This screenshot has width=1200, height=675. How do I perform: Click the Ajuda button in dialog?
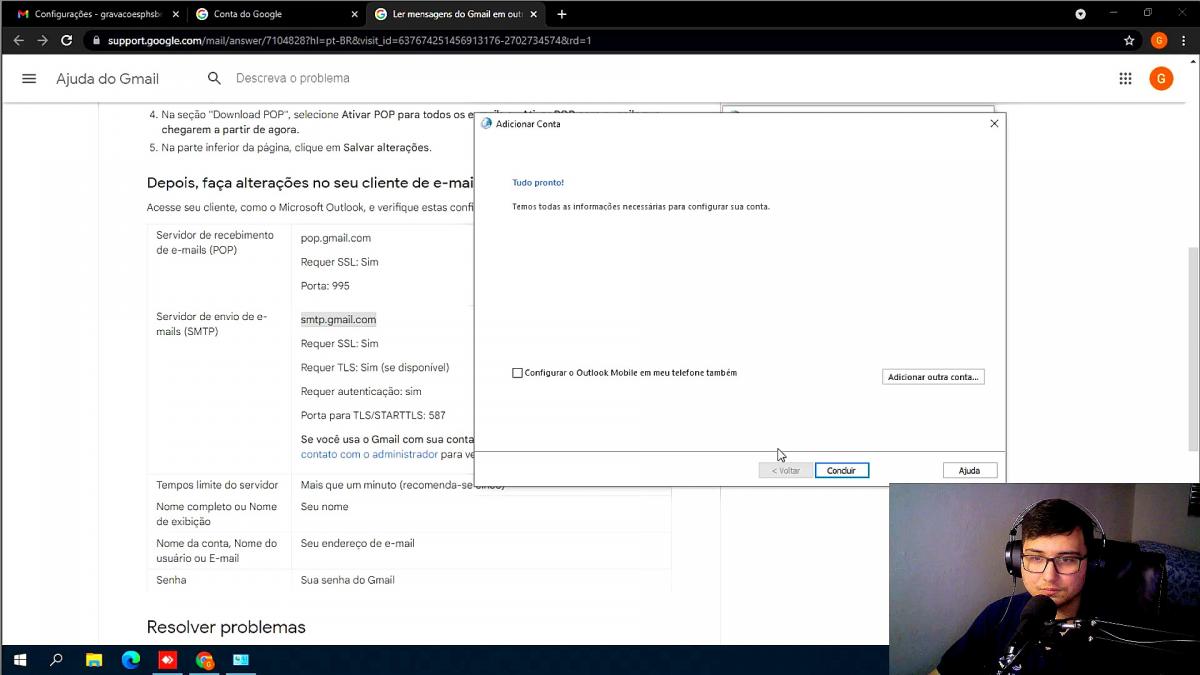pyautogui.click(x=970, y=470)
